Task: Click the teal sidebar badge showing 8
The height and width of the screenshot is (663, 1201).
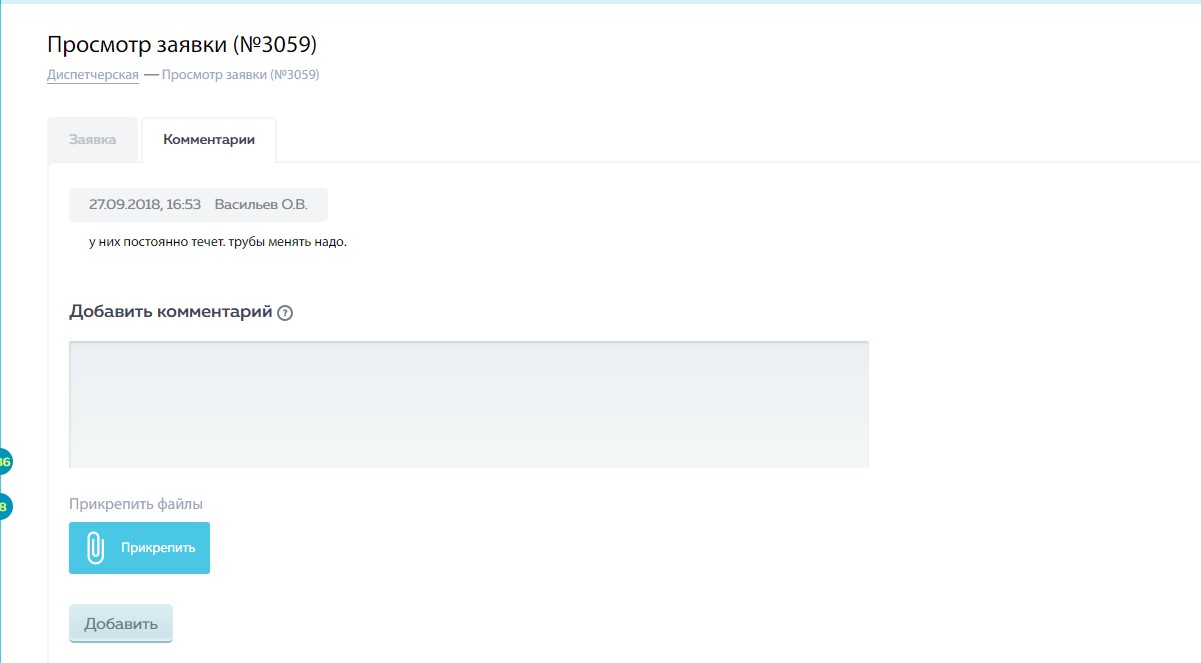Action: (5, 507)
